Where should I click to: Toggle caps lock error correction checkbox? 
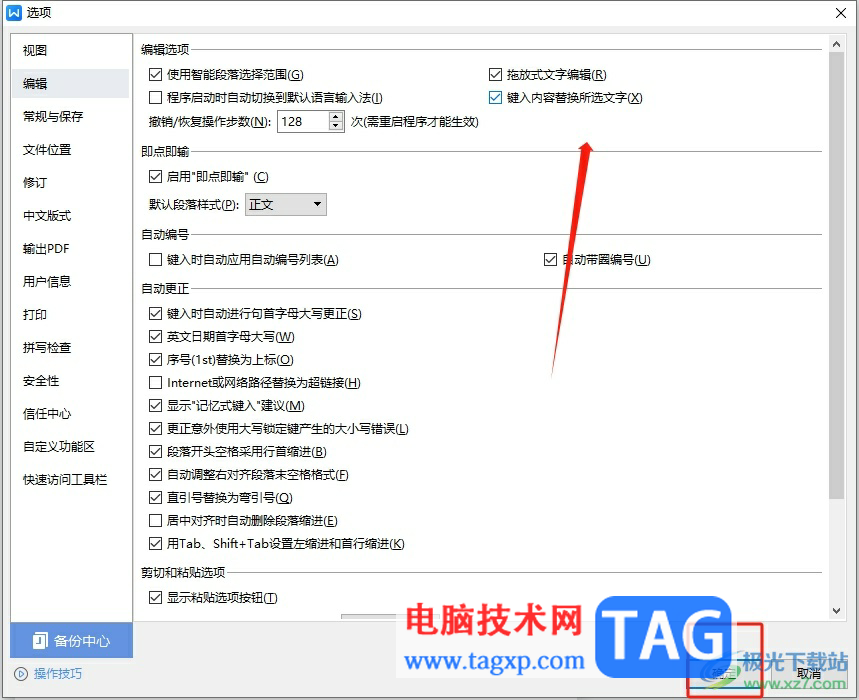156,428
